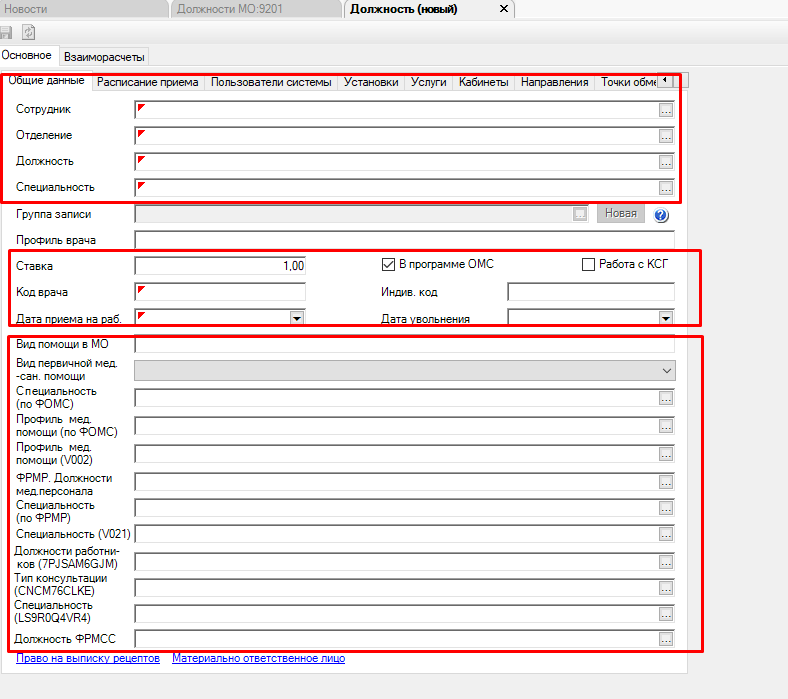This screenshot has width=788, height=699.
Task: Open the Направления tab
Action: tap(555, 82)
